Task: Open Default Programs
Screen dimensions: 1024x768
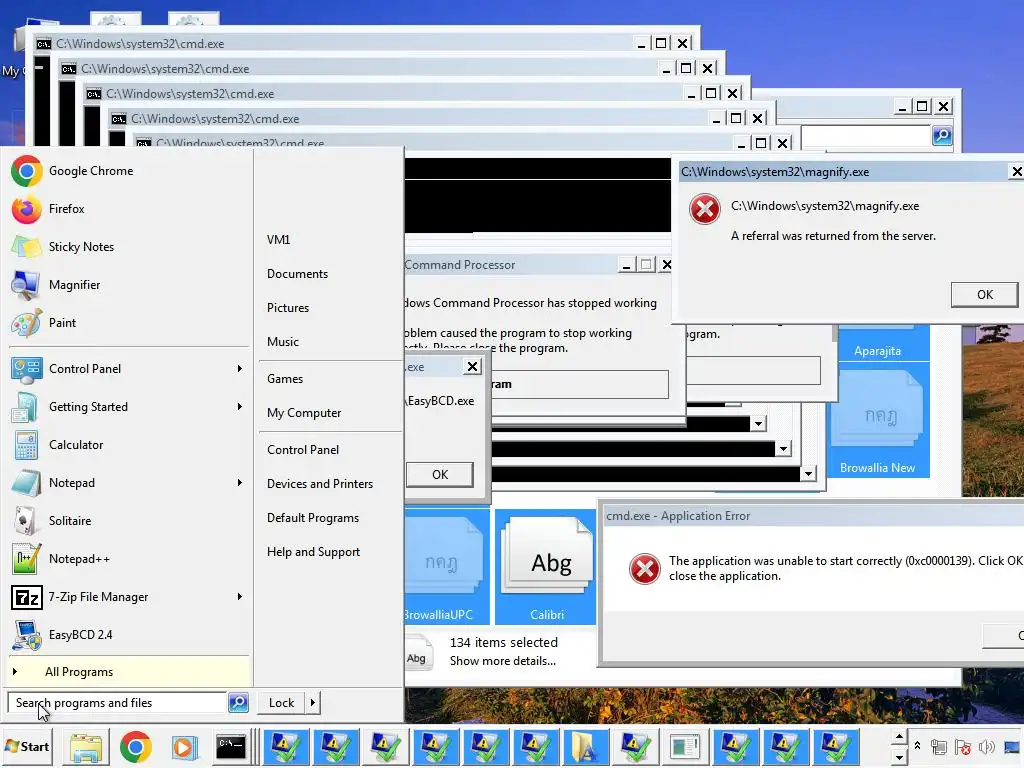Action: [313, 518]
